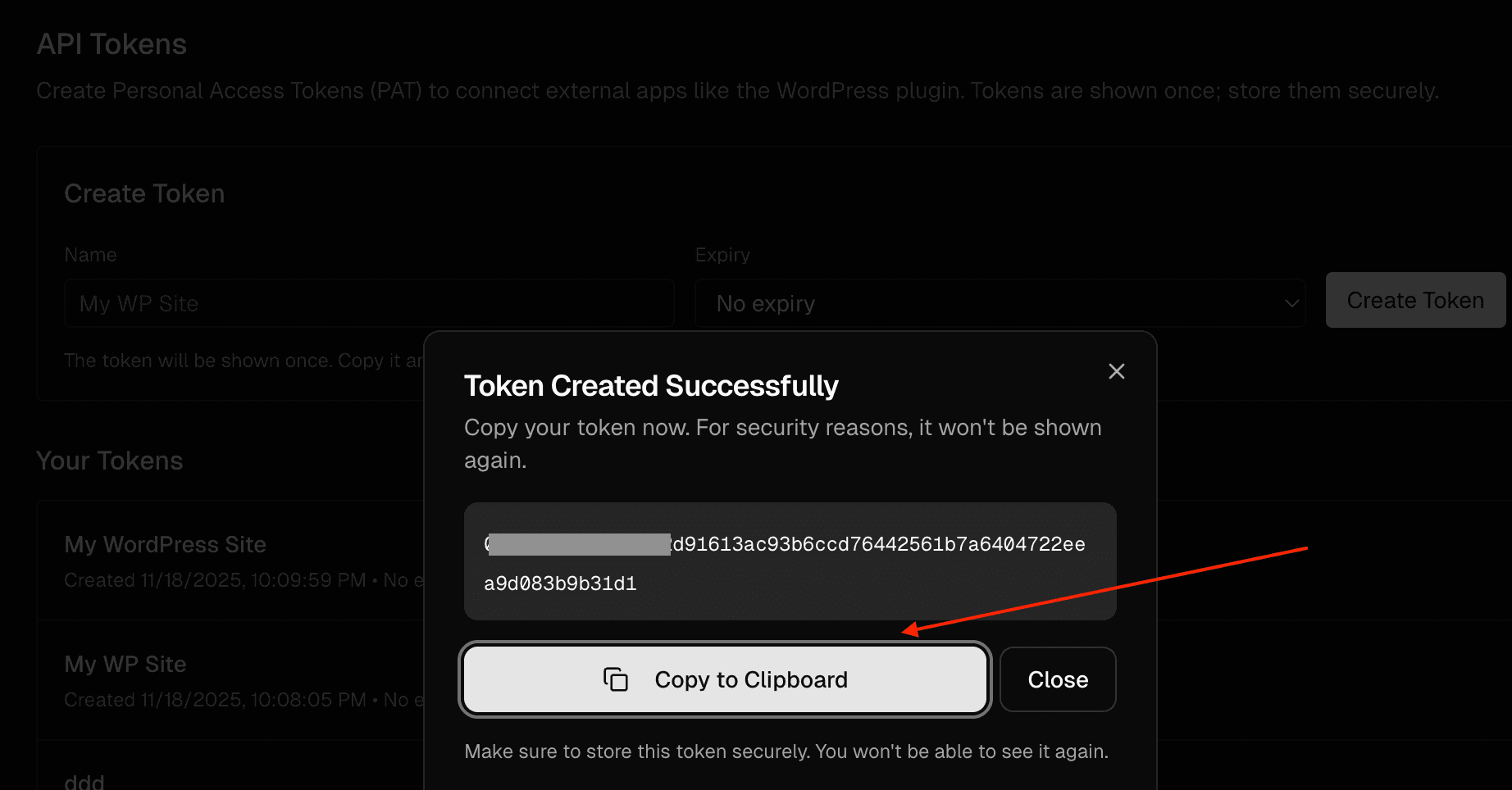
Task: Click the Expiry field label
Action: [722, 255]
